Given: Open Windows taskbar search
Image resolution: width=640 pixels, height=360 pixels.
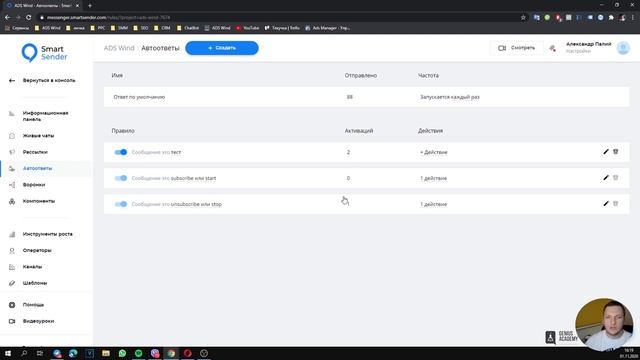Looking at the screenshot, I should pyautogui.click(x=24, y=353).
